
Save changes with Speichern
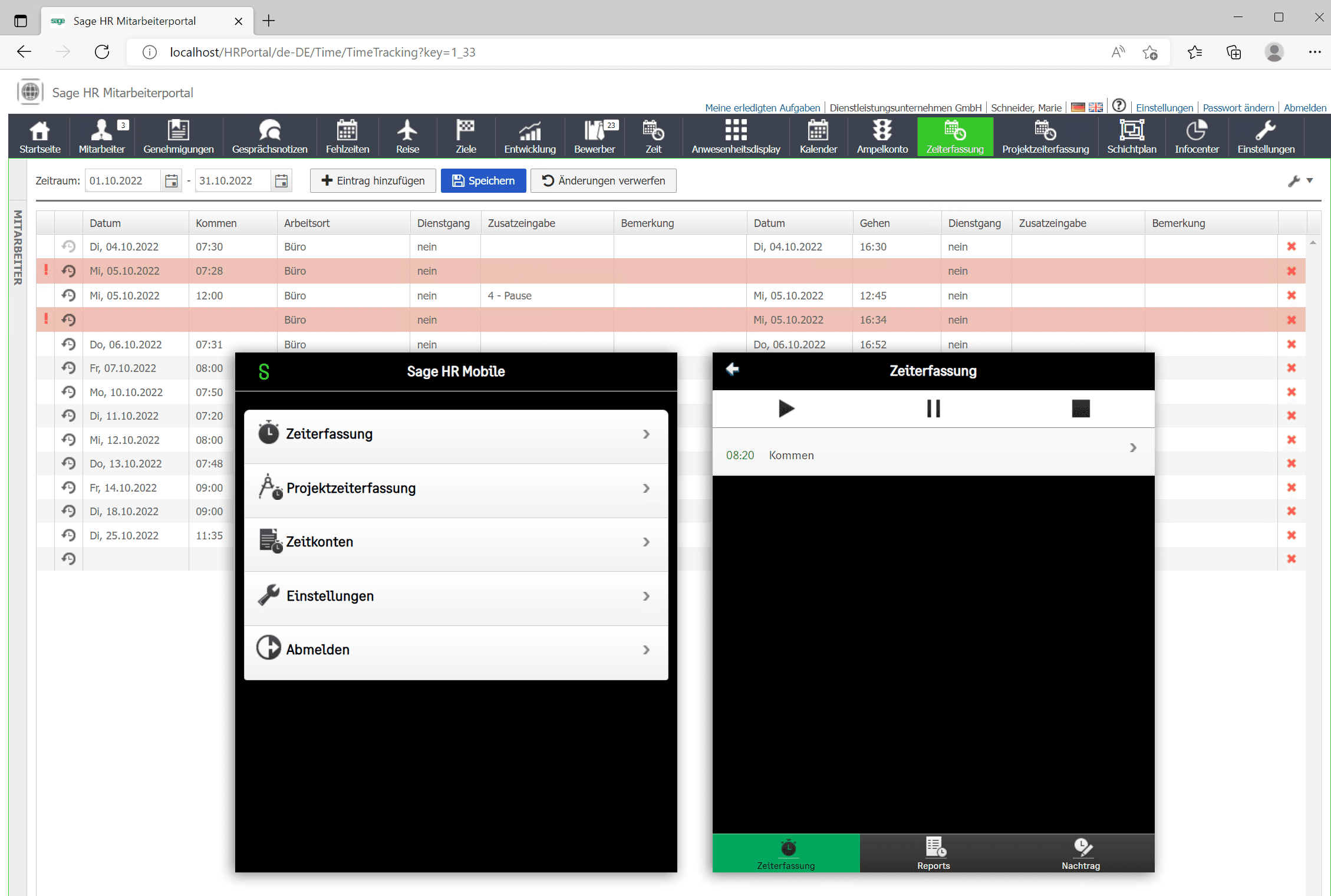(483, 181)
